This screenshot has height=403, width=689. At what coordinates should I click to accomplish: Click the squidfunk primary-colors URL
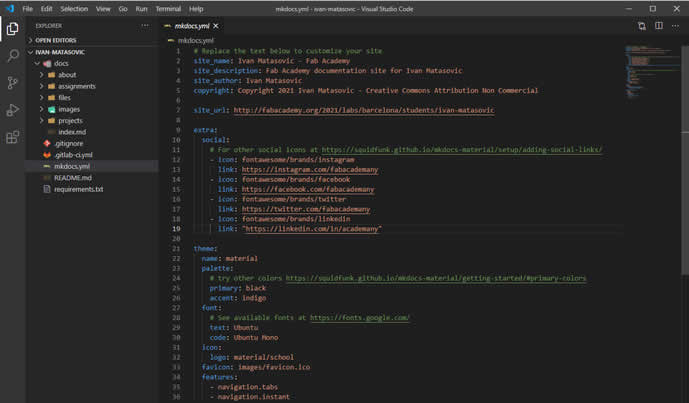pos(435,278)
